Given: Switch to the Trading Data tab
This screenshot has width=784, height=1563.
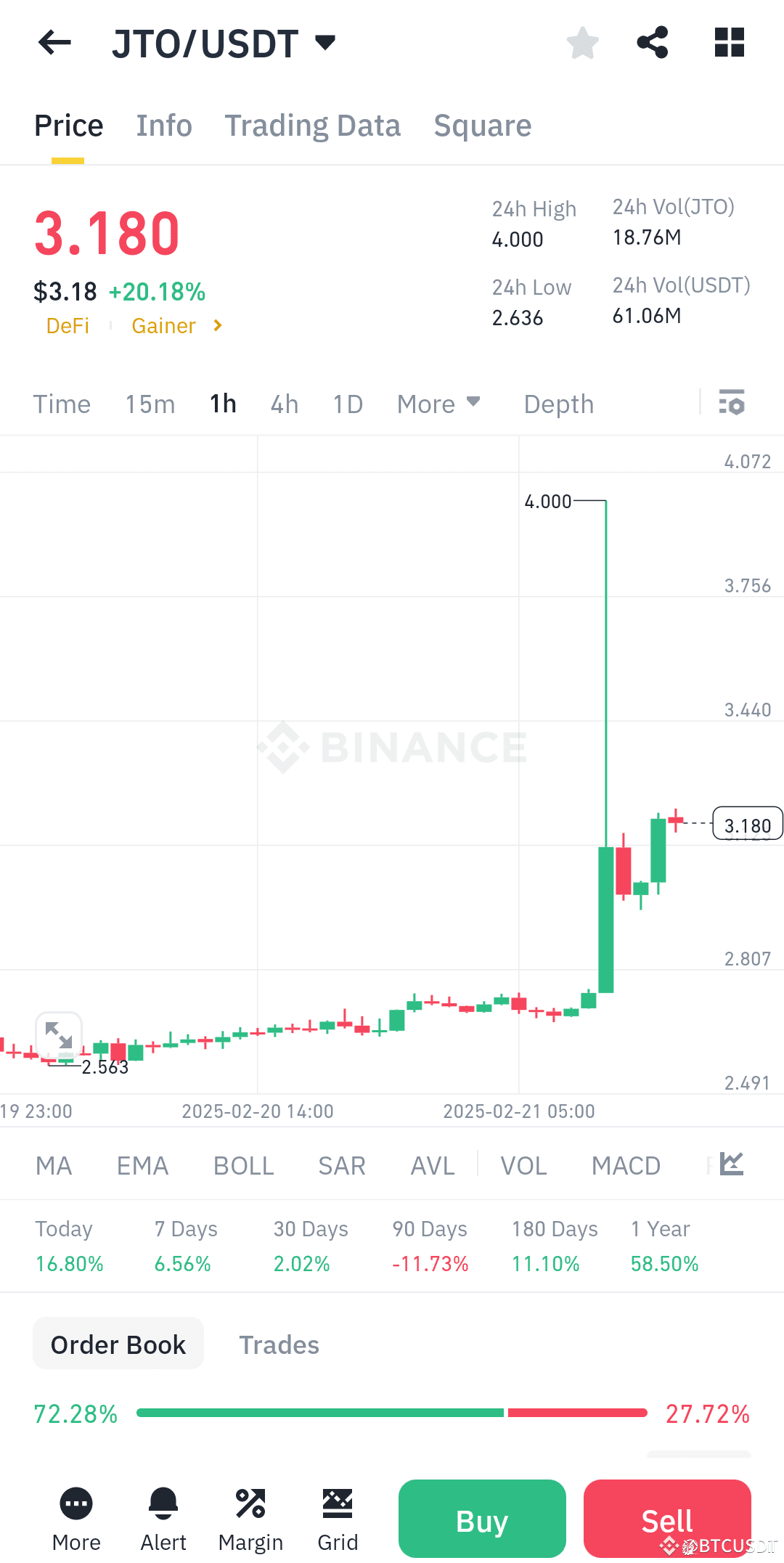Looking at the screenshot, I should [313, 125].
